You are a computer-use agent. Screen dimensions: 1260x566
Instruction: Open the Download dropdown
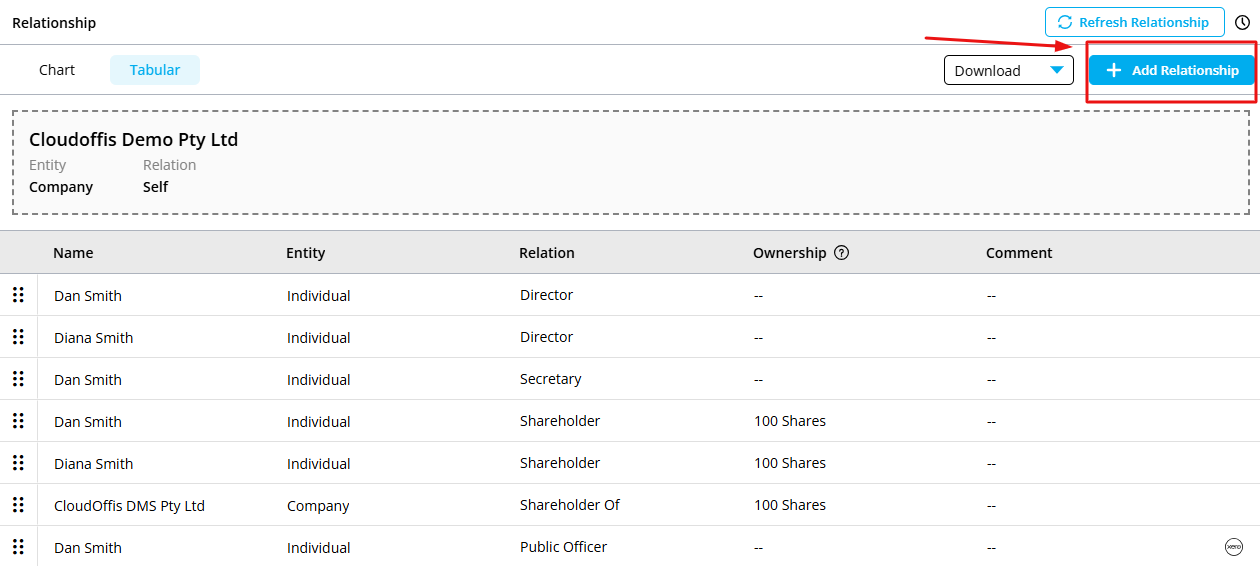tap(1008, 70)
